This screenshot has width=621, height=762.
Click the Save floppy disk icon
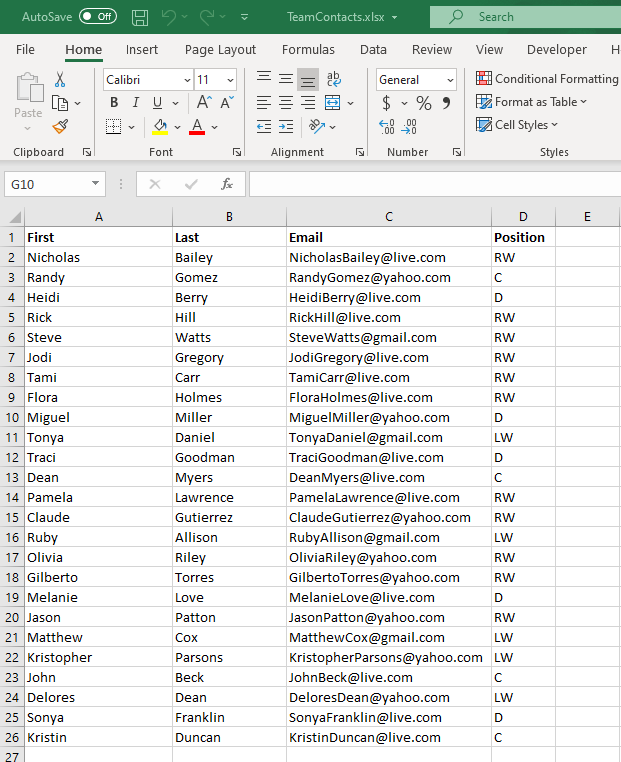coord(140,17)
